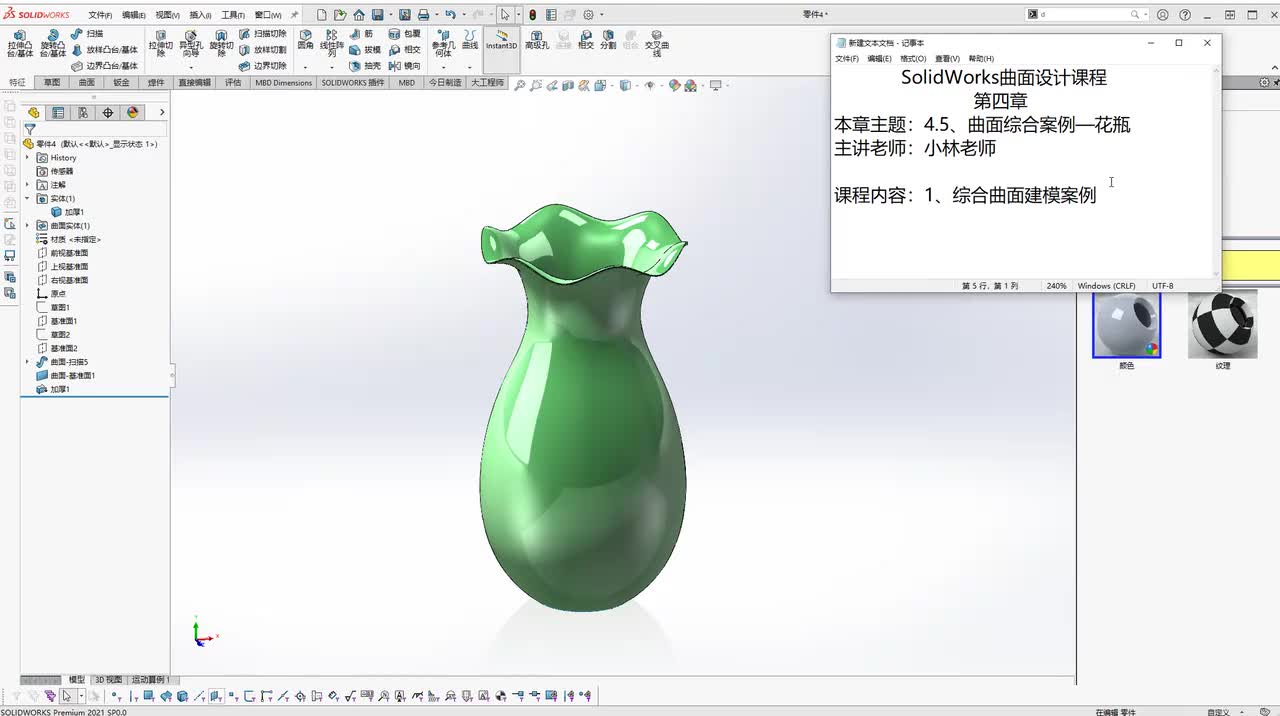Open the 插入 insert menu
The image size is (1280, 716).
(200, 15)
